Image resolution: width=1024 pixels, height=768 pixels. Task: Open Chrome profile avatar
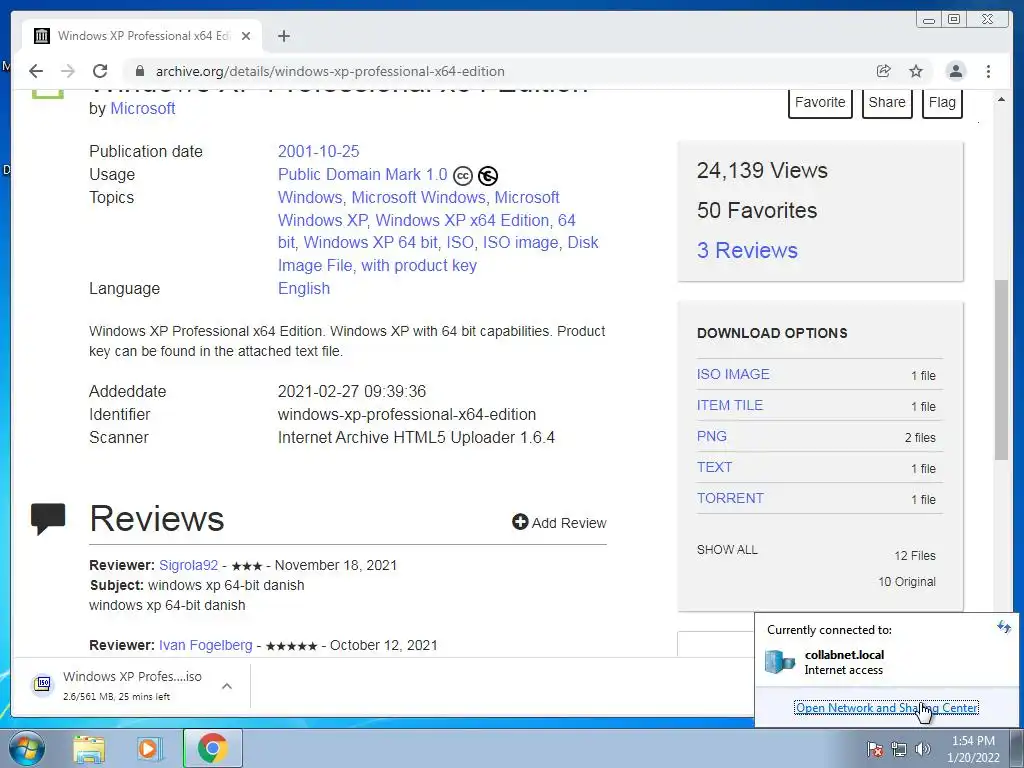tap(955, 71)
